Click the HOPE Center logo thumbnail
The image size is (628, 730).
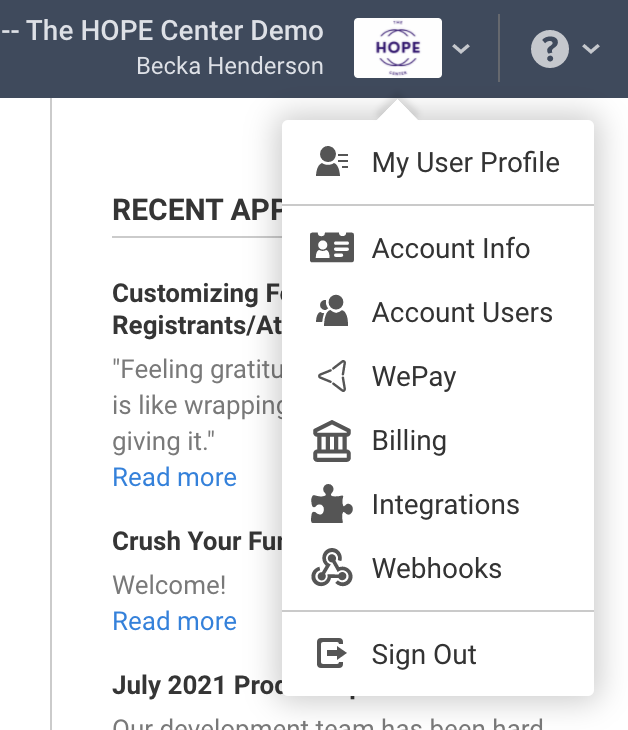398,48
